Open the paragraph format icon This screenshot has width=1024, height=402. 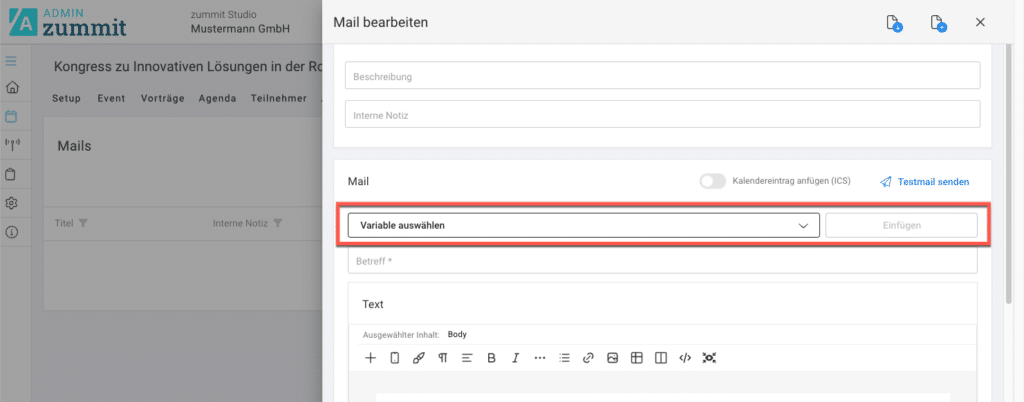[x=442, y=357]
